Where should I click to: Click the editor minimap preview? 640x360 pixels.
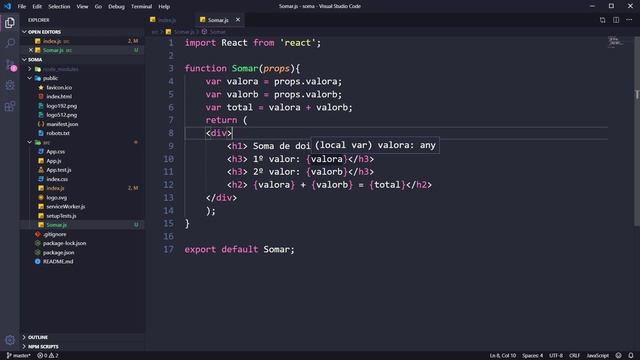pos(615,42)
